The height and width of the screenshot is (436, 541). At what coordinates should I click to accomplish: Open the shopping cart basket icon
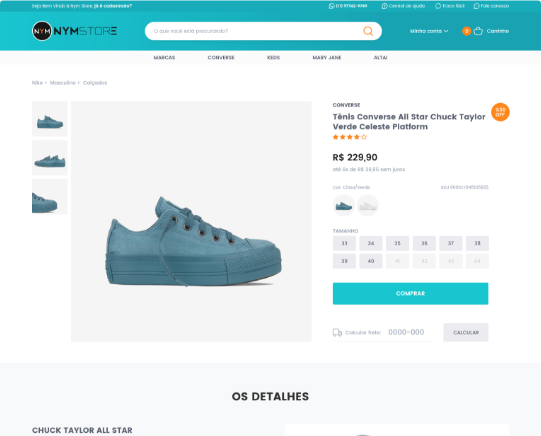[x=478, y=31]
